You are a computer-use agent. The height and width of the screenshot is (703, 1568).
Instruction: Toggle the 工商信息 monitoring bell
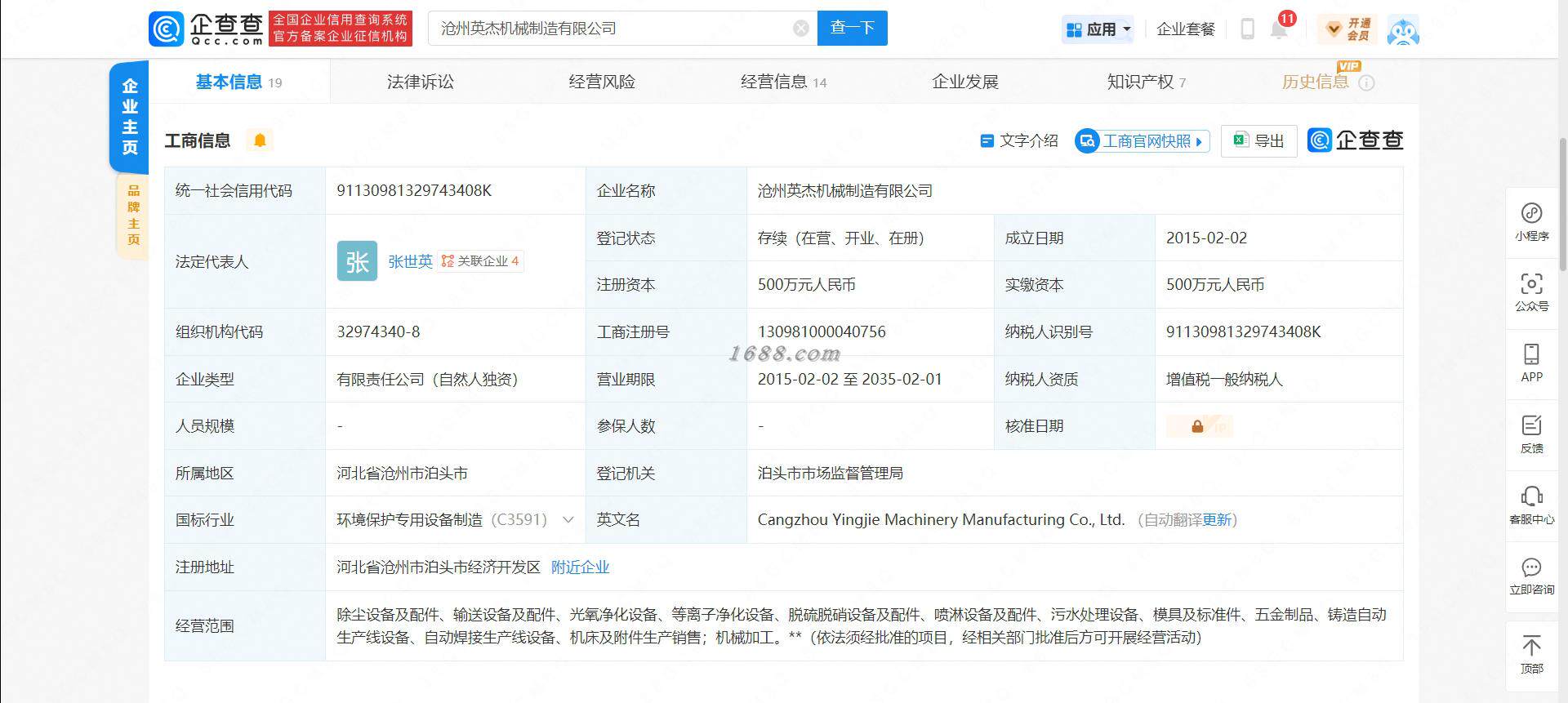[x=260, y=140]
